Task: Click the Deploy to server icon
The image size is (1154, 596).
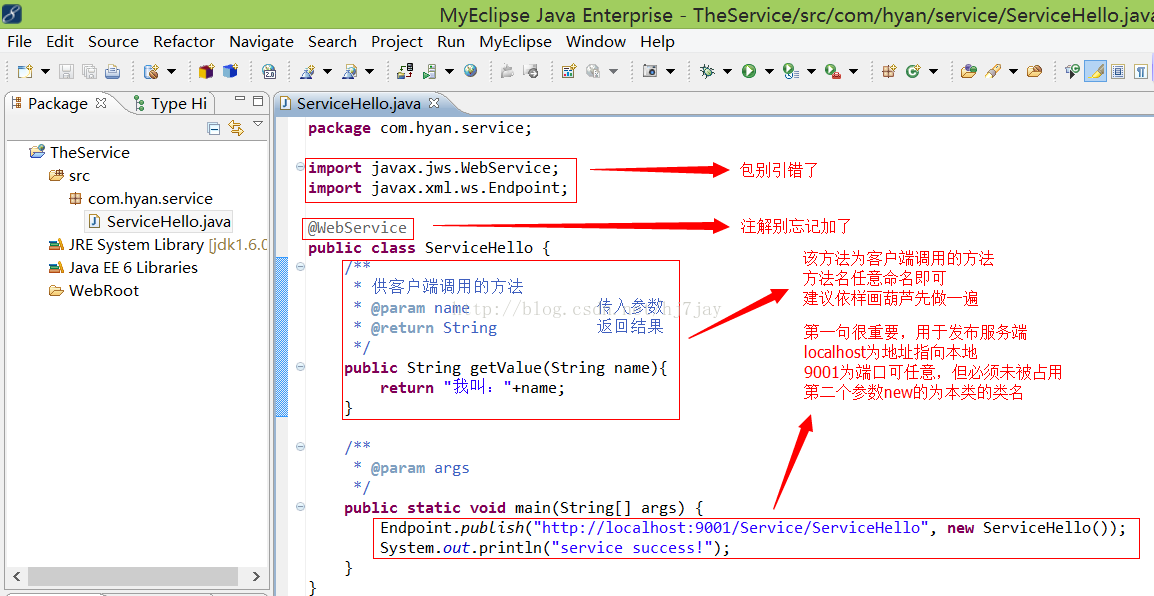Action: pyautogui.click(x=406, y=71)
